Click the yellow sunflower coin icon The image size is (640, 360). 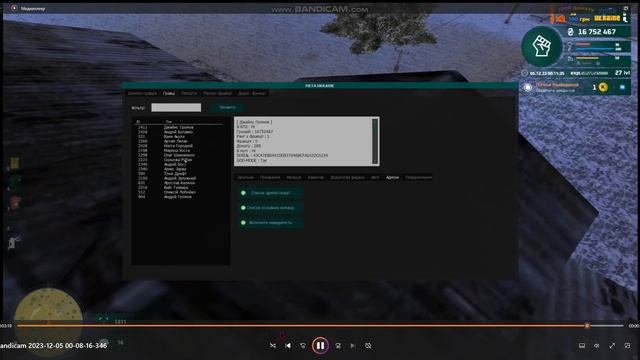tap(603, 87)
